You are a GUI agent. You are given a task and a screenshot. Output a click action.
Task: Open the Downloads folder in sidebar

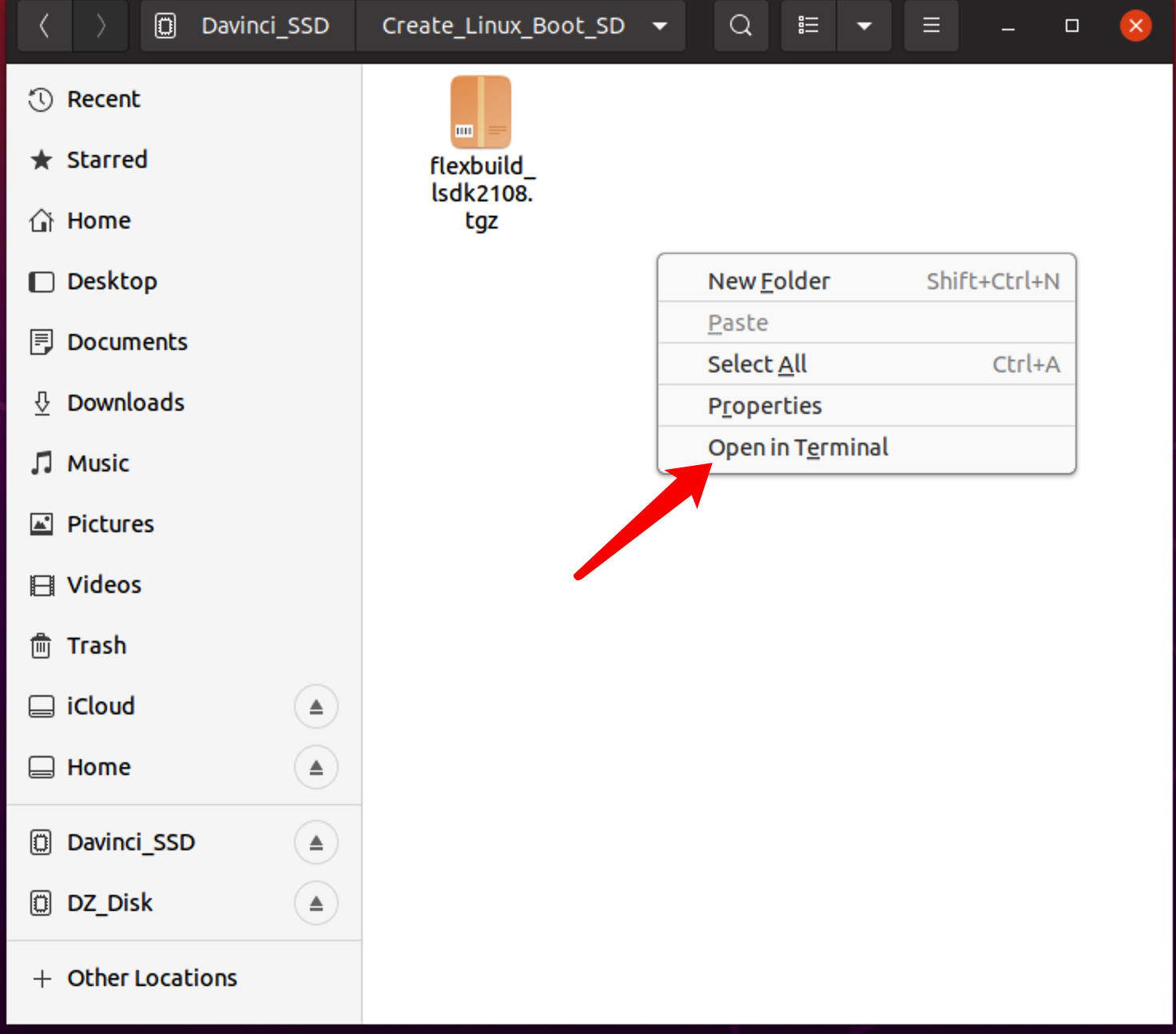pyautogui.click(x=125, y=403)
